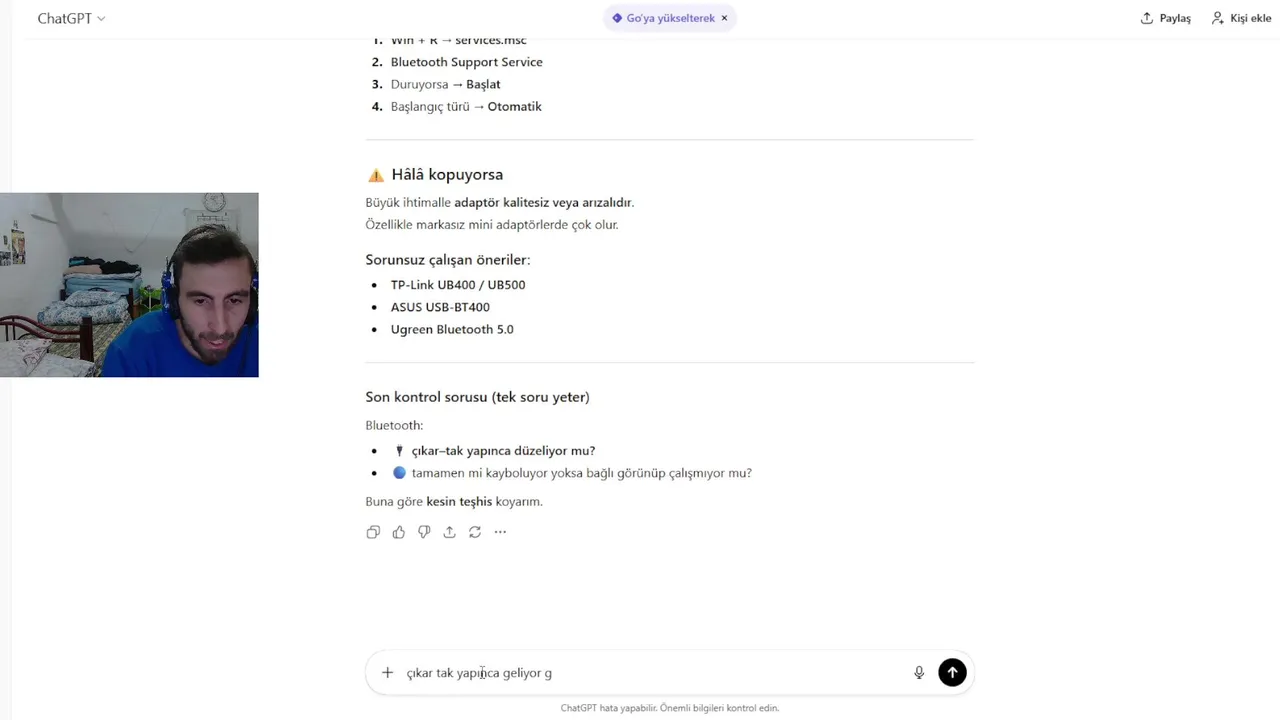This screenshot has width=1280, height=720.
Task: Click the webcam video overlay
Action: 129,285
